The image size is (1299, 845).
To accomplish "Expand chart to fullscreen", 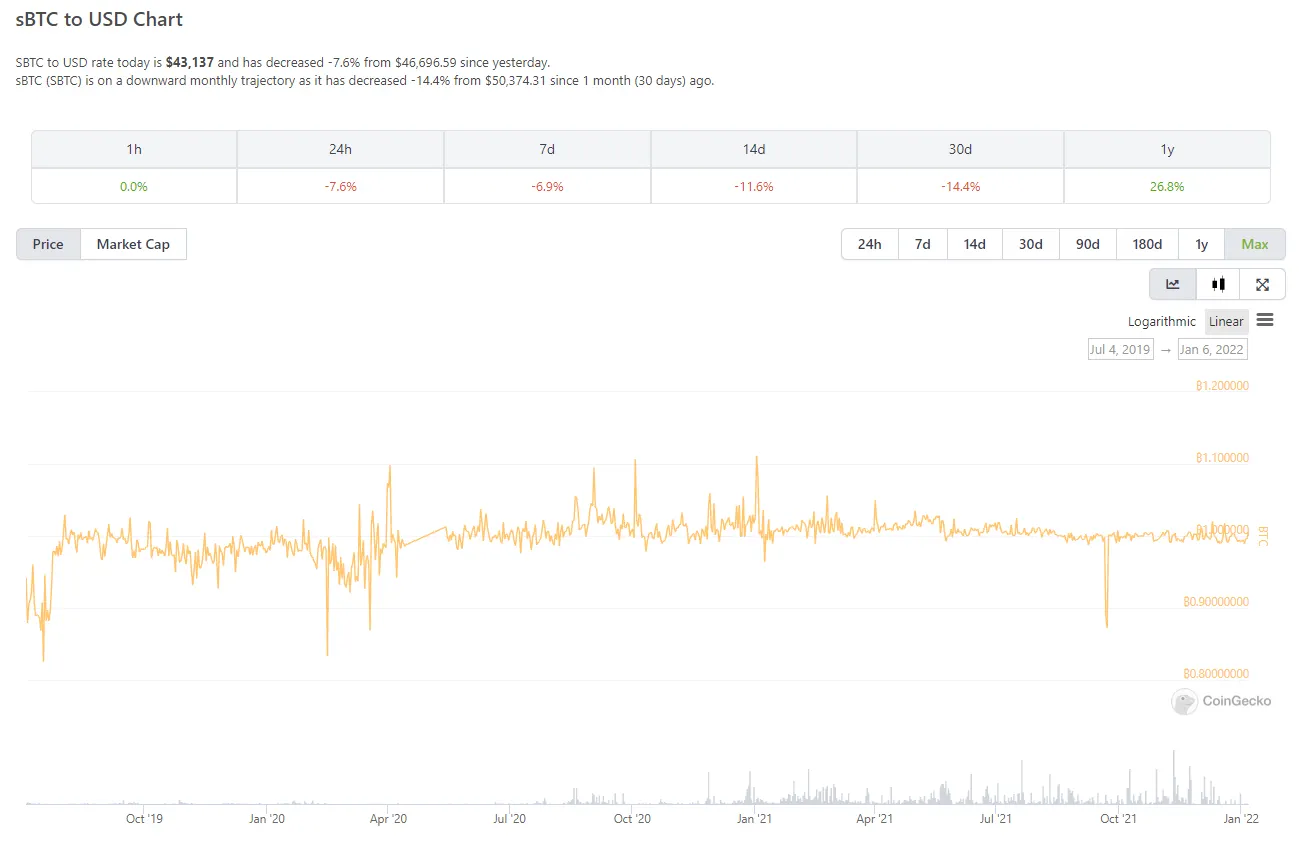I will point(1262,284).
